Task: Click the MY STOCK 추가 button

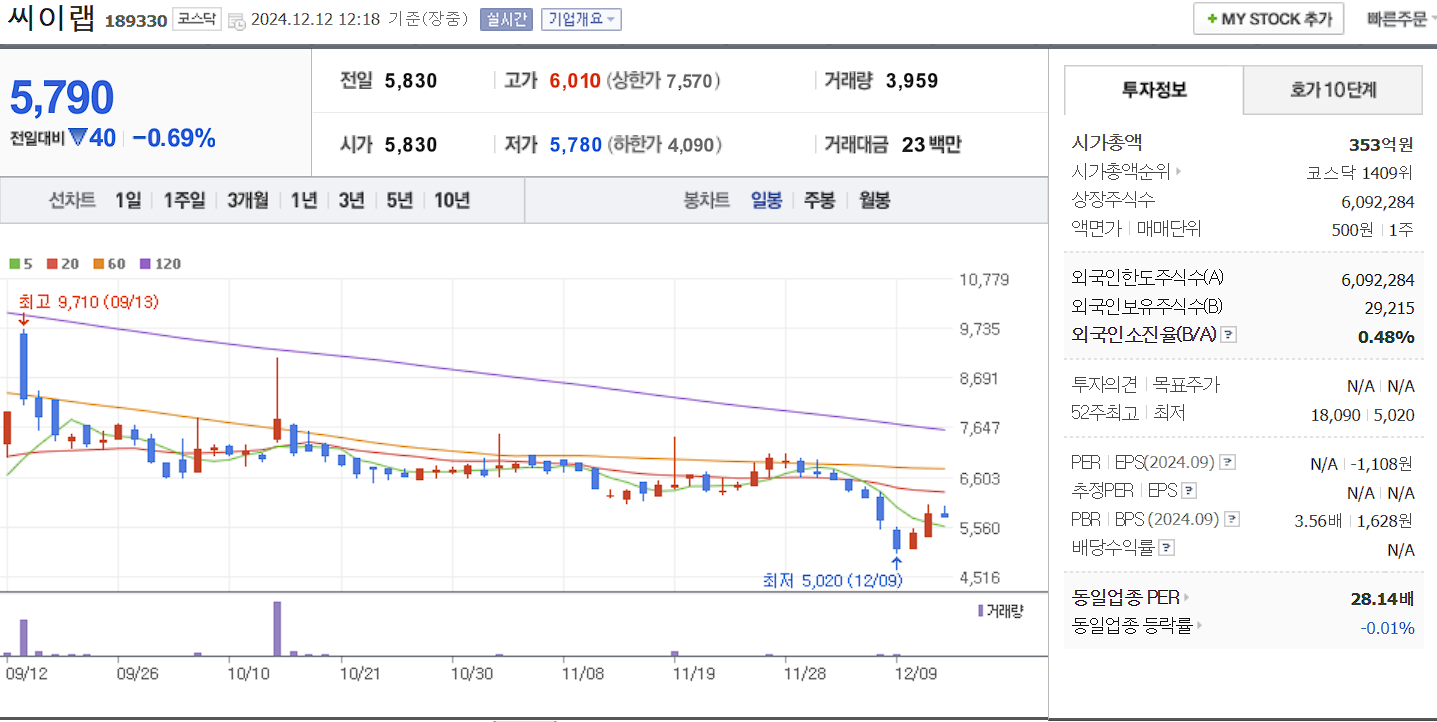Action: click(1268, 18)
